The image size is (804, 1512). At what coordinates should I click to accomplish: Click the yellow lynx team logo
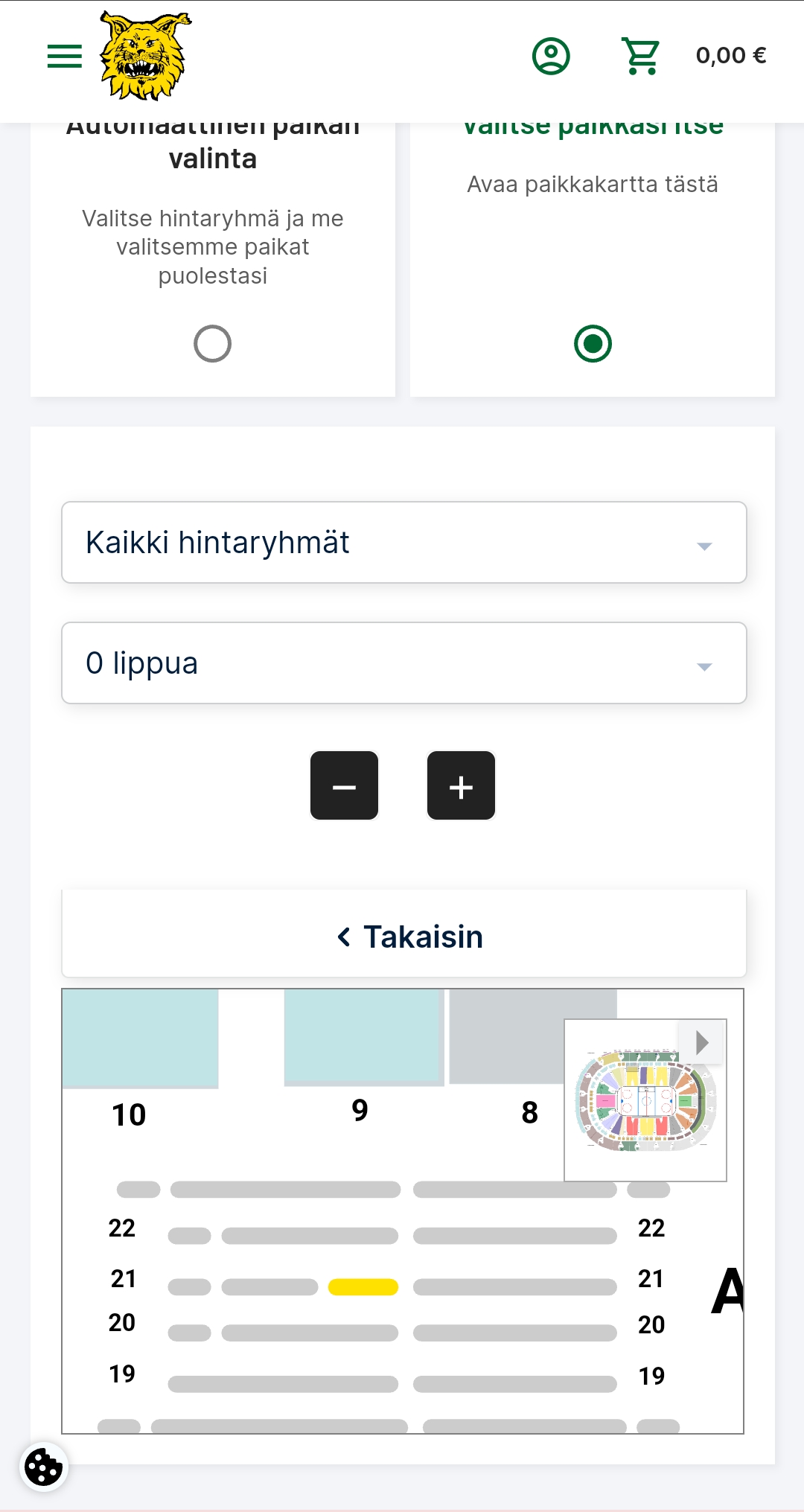click(146, 56)
